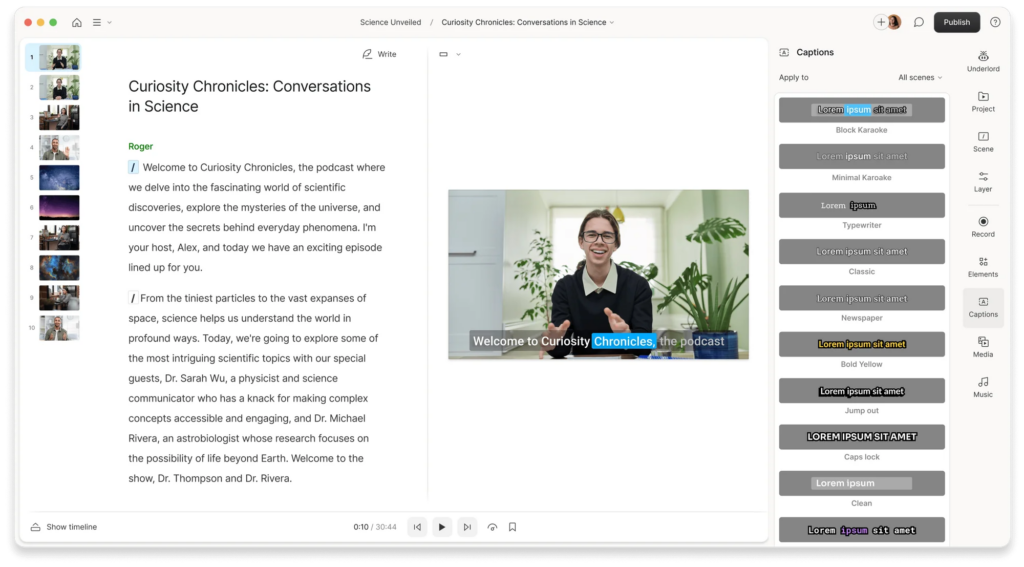Add a bookmark marker

tap(513, 526)
